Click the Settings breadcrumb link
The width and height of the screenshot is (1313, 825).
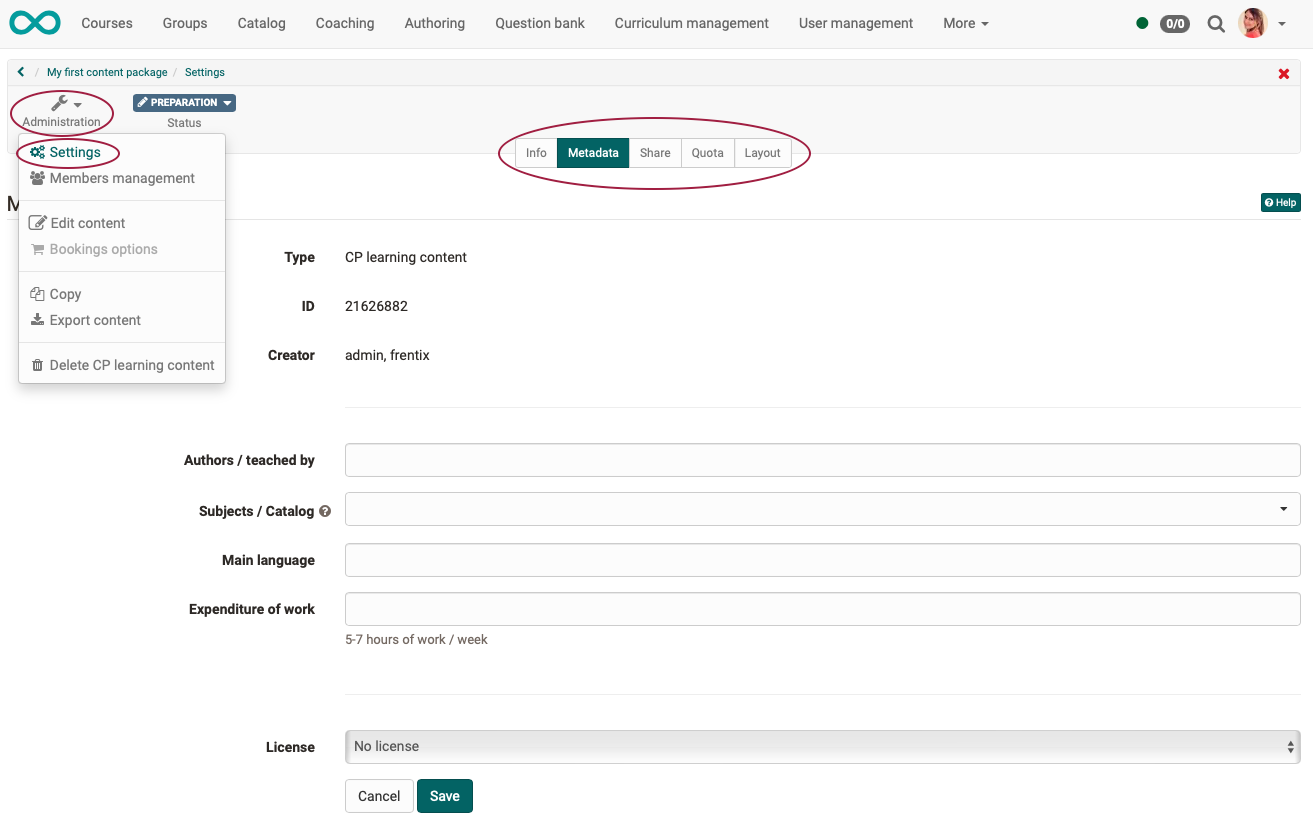[x=205, y=72]
